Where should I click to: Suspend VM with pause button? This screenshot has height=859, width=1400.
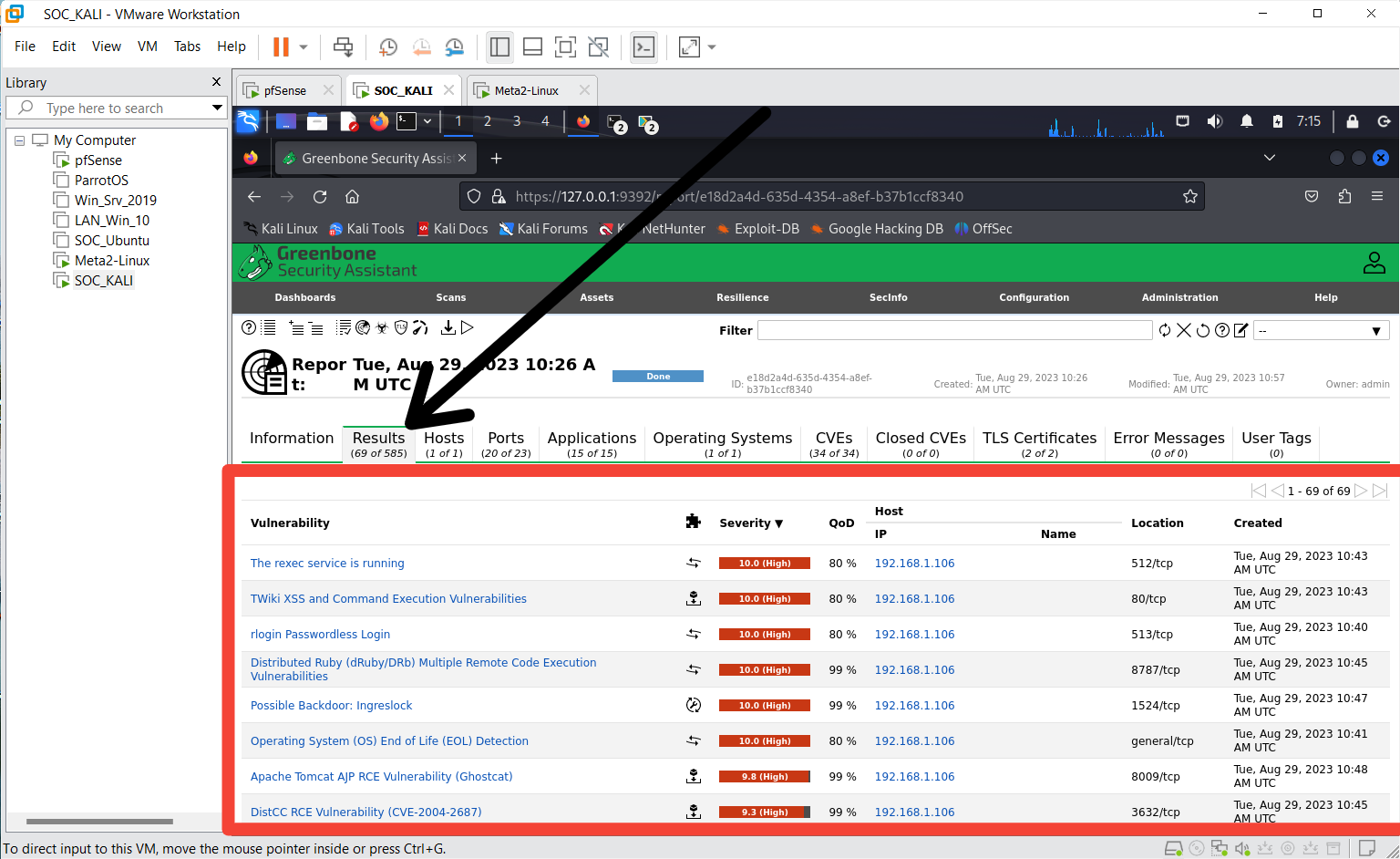(x=281, y=47)
